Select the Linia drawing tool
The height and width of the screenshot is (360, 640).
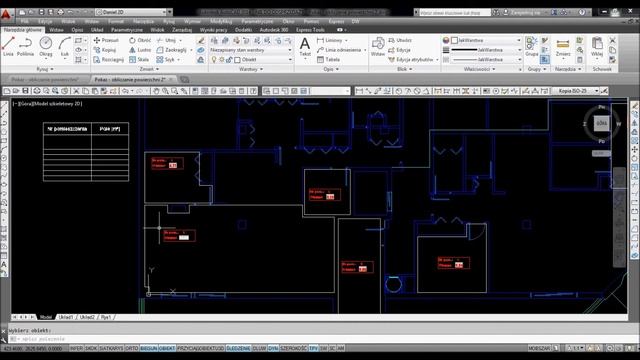click(8, 46)
